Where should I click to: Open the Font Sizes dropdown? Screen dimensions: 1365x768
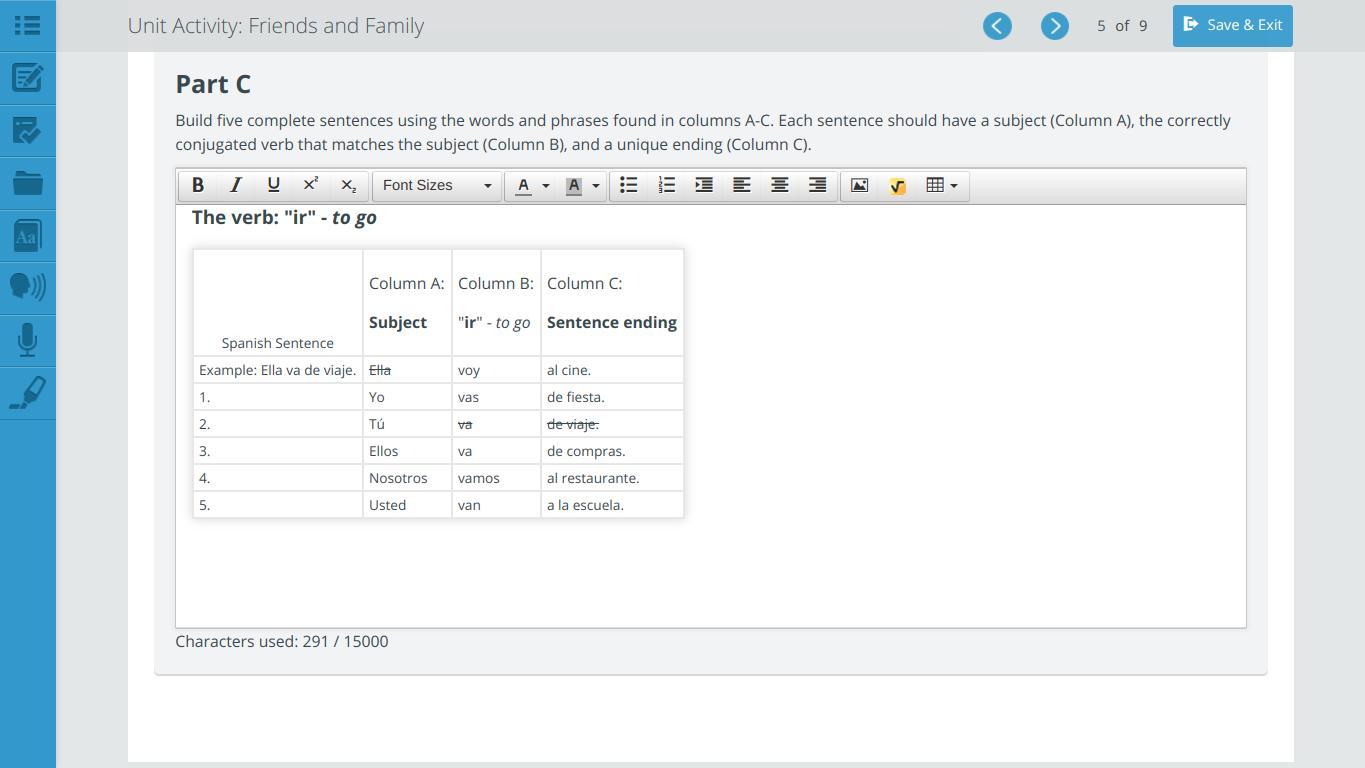[437, 185]
